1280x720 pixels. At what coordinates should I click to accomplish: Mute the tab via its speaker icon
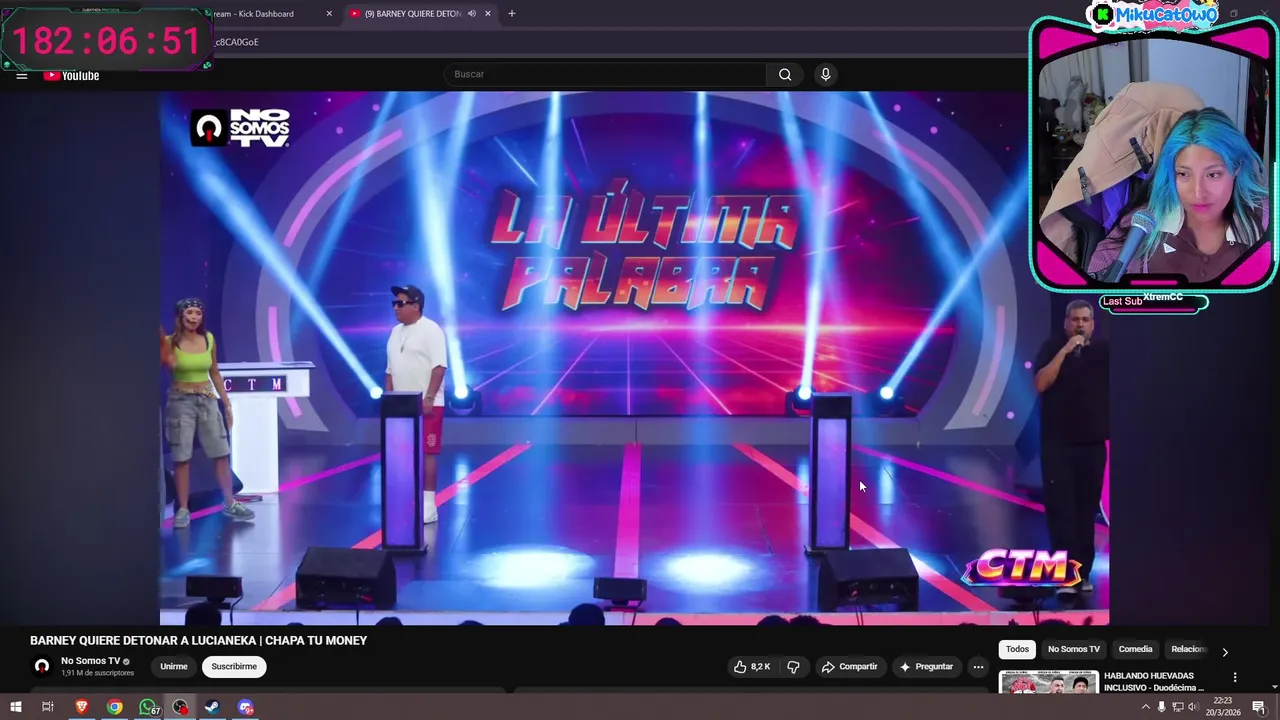coord(471,14)
